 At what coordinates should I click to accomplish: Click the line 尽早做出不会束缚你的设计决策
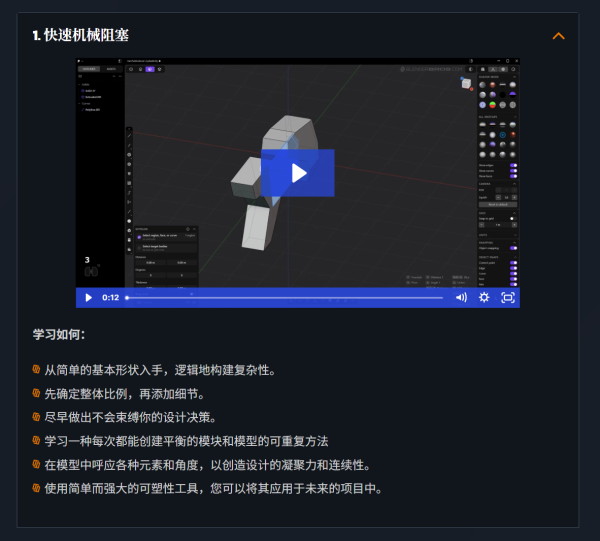130,417
